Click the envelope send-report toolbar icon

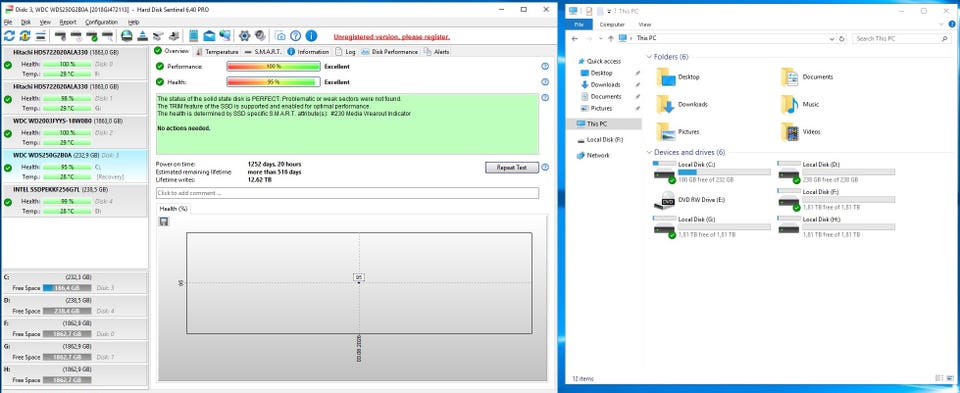(209, 36)
